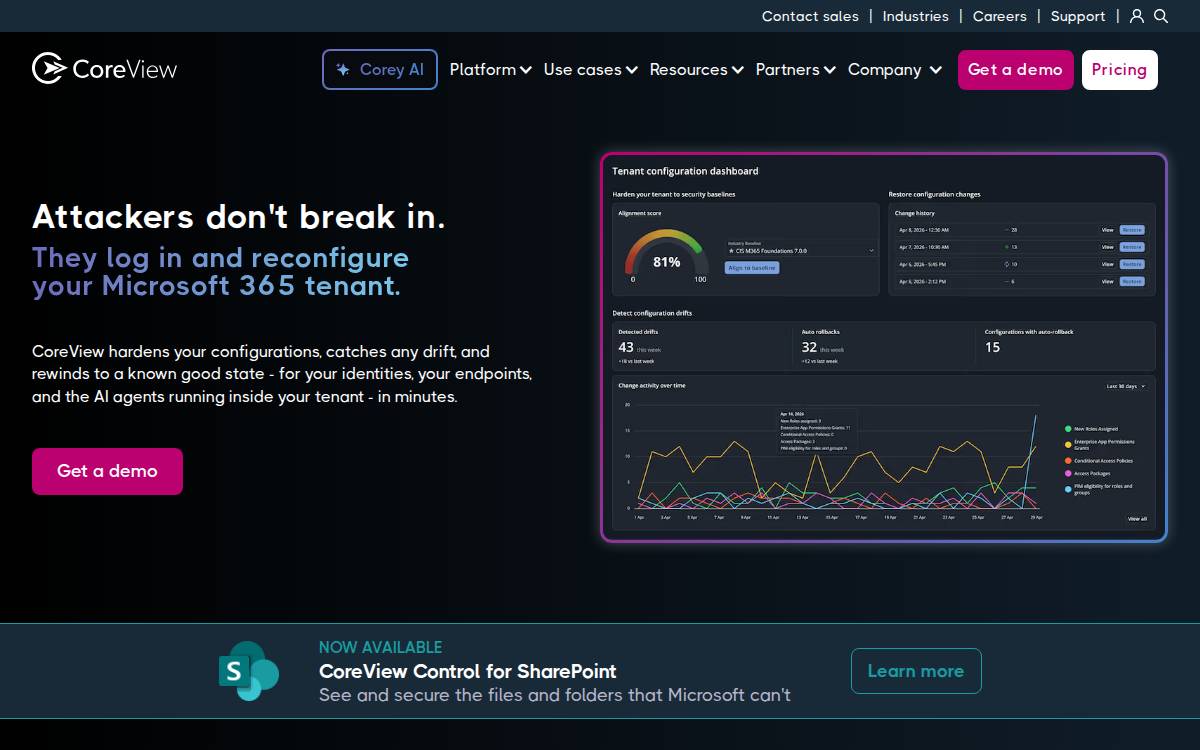Click the 15 auto-rollback configurations value
The height and width of the screenshot is (750, 1200).
pos(992,347)
